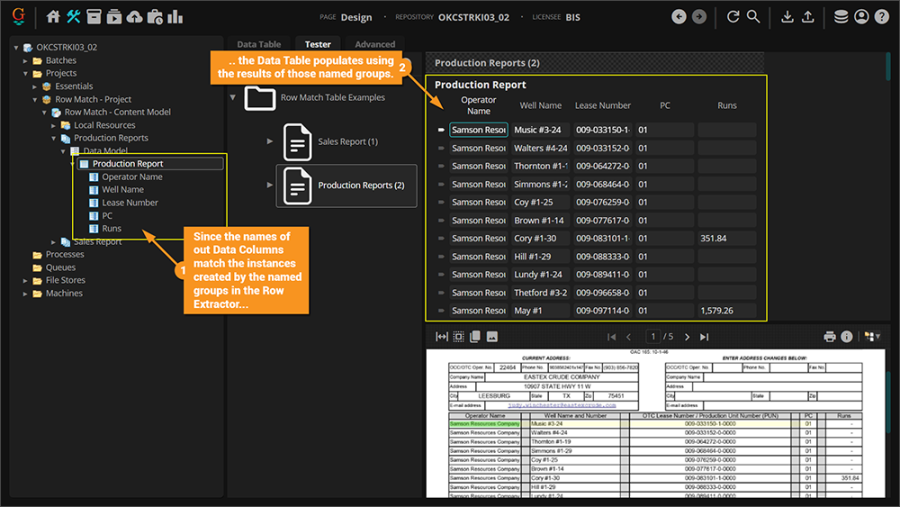Expand the Batches folder
900x507 pixels.
click(x=26, y=61)
